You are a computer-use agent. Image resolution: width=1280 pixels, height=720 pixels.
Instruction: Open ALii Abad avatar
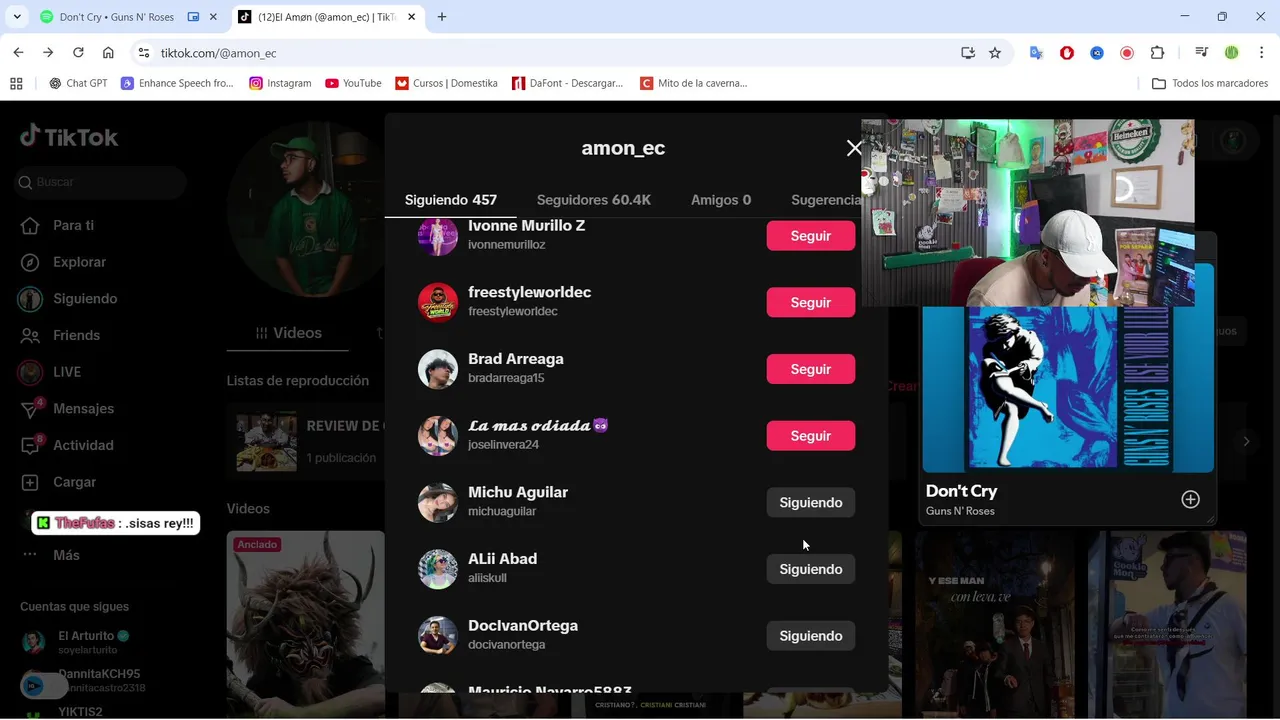437,569
